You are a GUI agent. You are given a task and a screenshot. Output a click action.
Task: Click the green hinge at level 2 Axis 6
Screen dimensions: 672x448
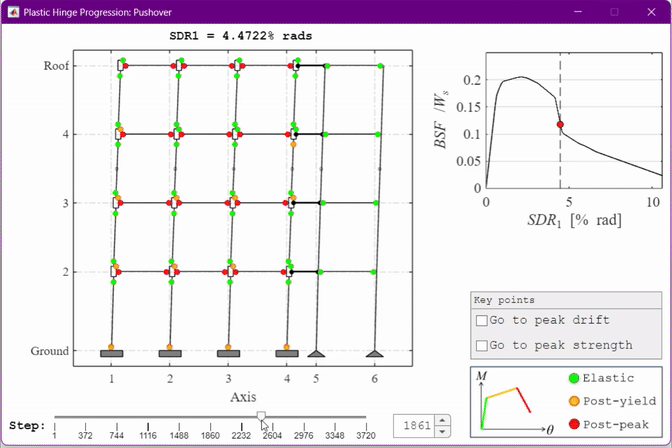coord(373,272)
